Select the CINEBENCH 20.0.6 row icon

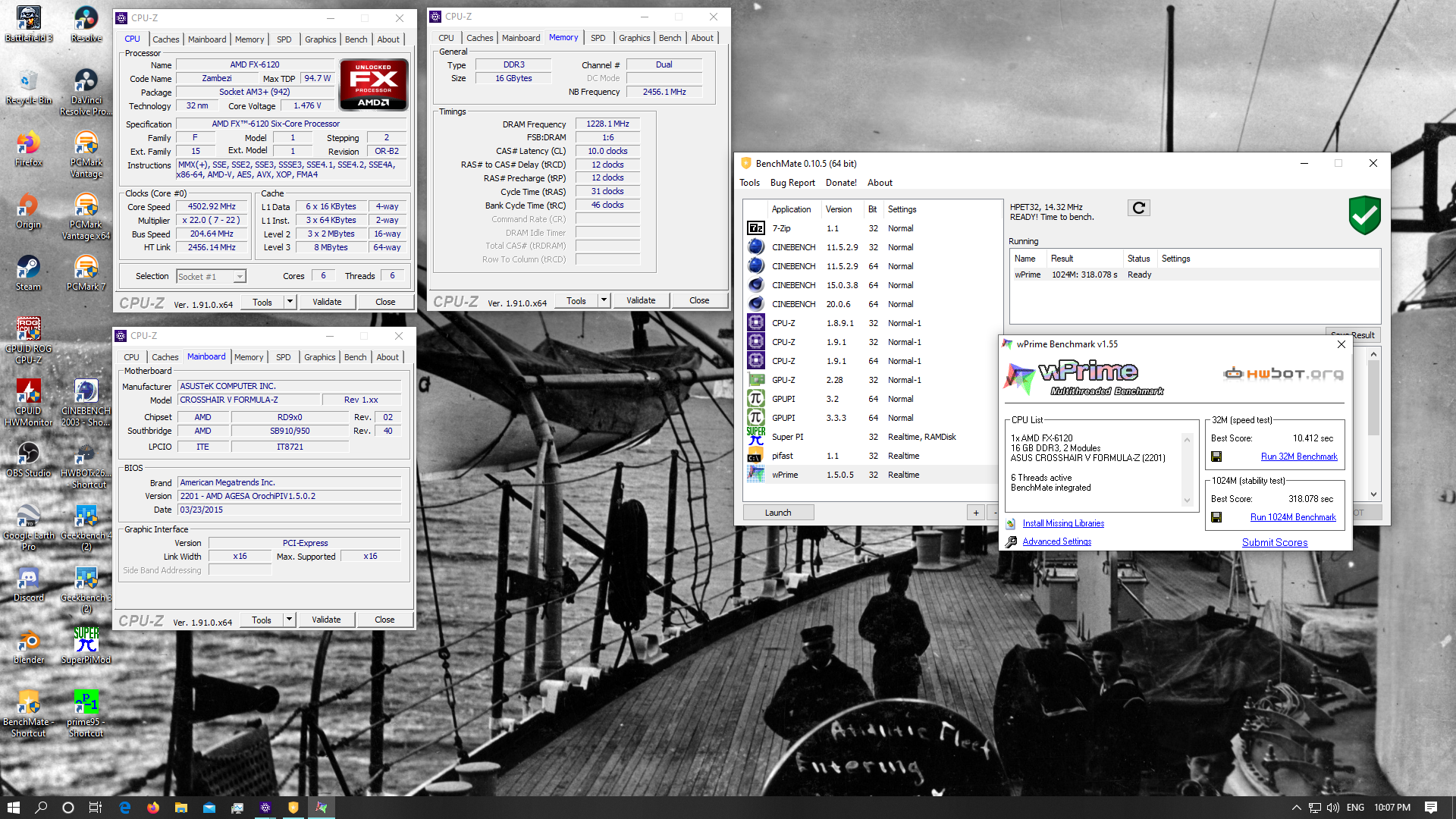tap(755, 304)
